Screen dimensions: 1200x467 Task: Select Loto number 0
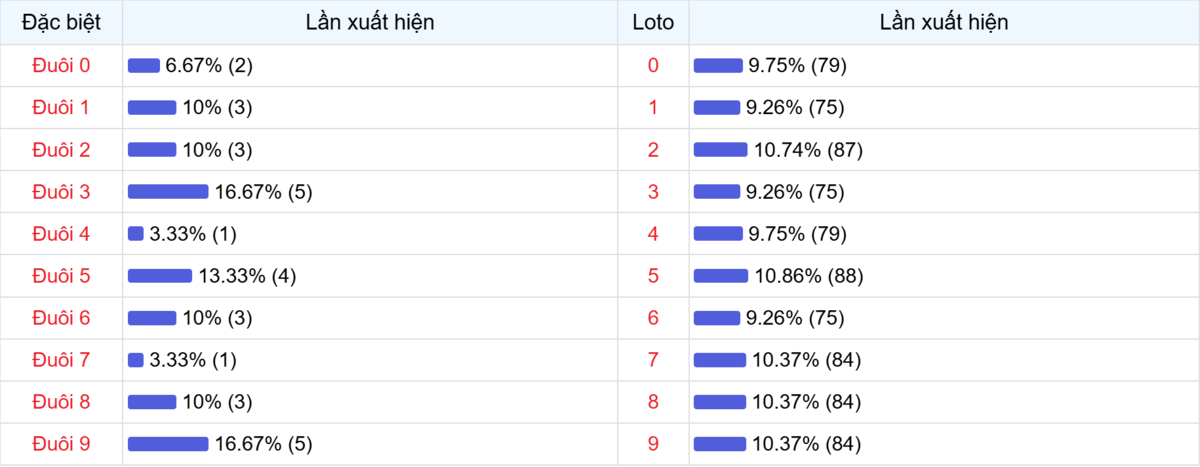coord(653,66)
